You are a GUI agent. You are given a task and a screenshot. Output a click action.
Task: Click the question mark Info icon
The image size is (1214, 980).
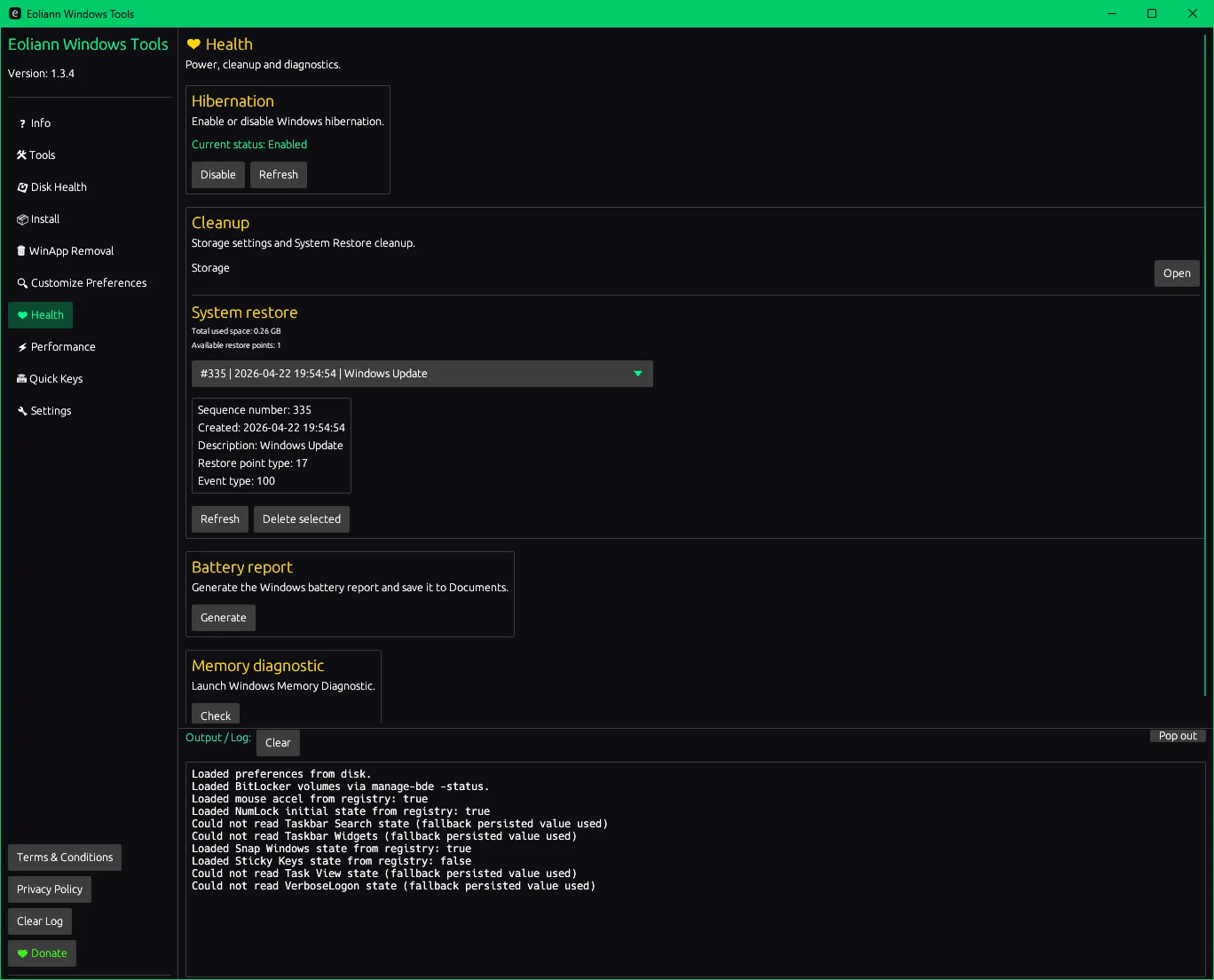click(22, 123)
